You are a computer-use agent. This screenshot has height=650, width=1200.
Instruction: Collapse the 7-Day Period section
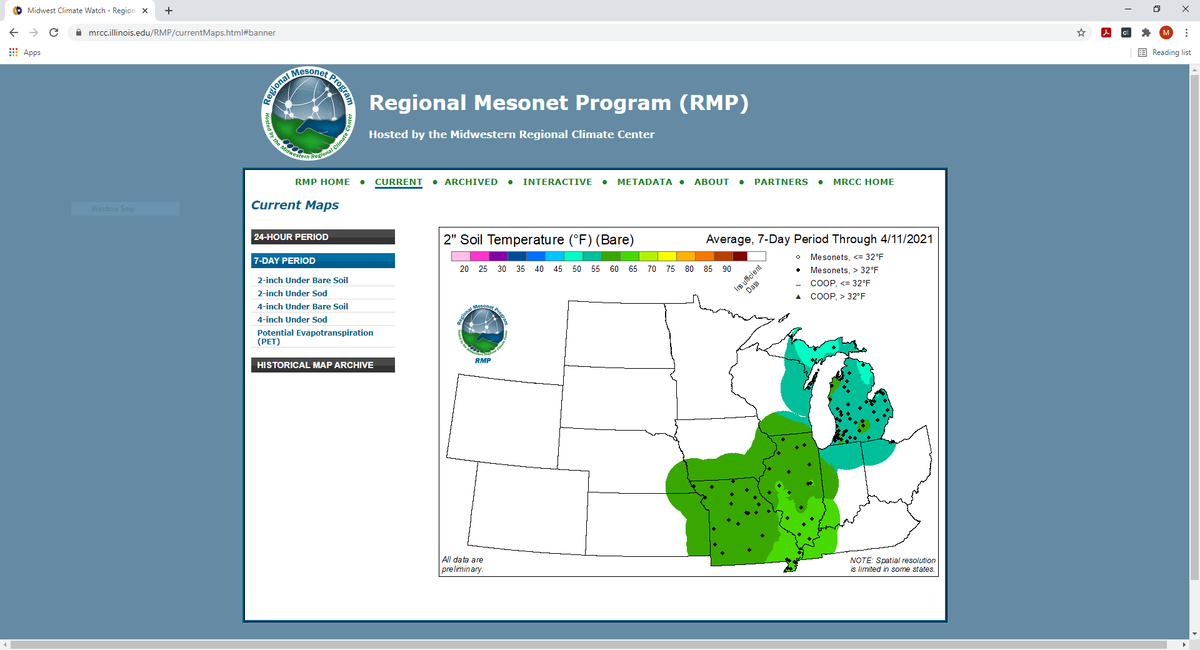click(x=323, y=261)
